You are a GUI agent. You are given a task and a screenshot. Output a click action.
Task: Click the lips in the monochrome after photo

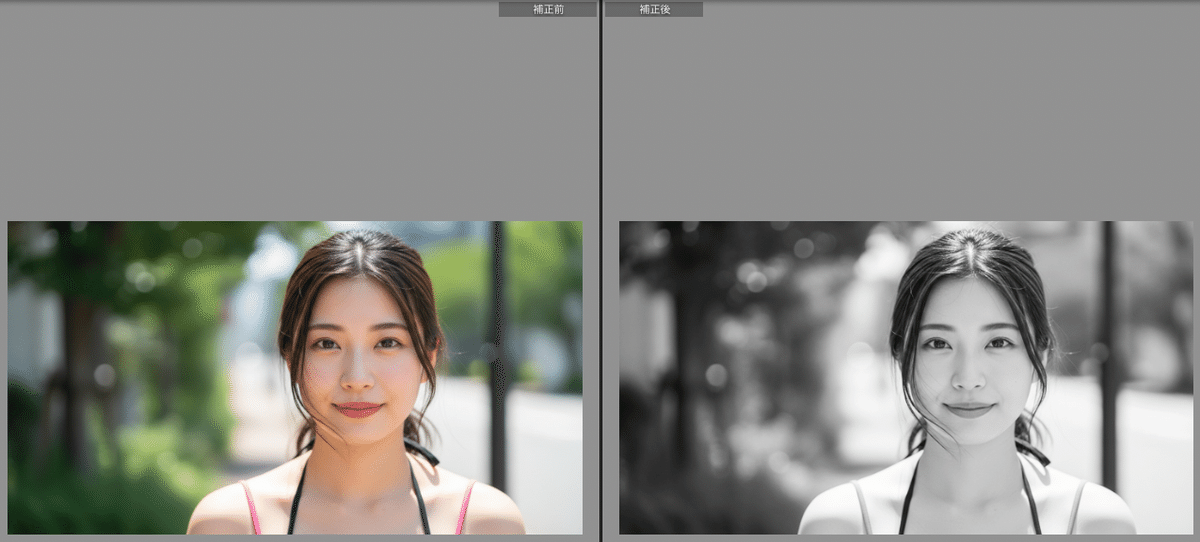(969, 409)
